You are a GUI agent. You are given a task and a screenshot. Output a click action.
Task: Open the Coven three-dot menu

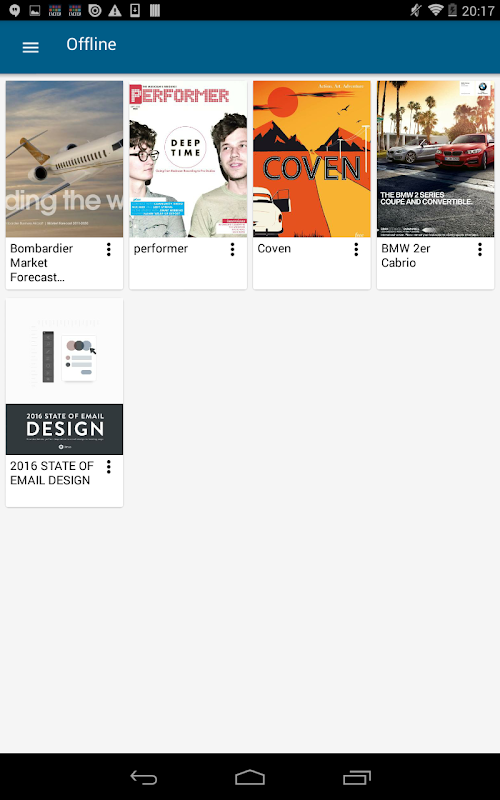[356, 249]
